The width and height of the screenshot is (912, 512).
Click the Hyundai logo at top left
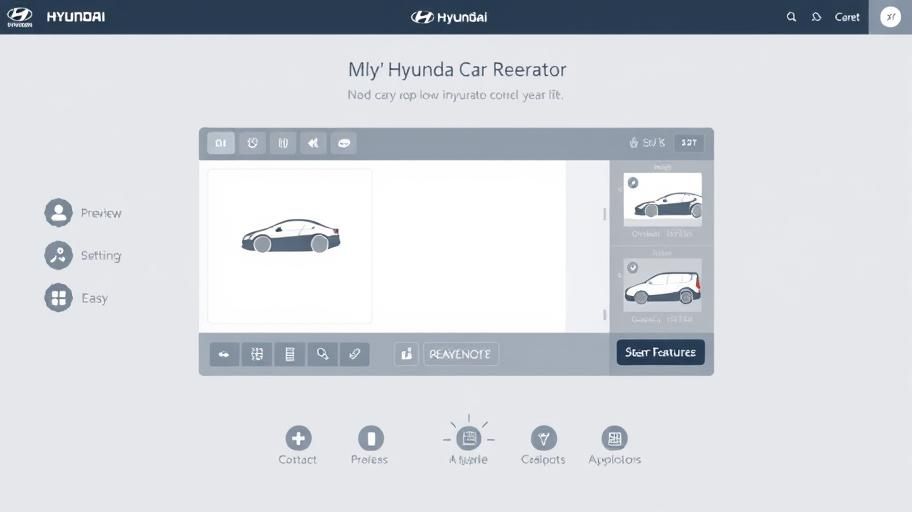point(19,16)
